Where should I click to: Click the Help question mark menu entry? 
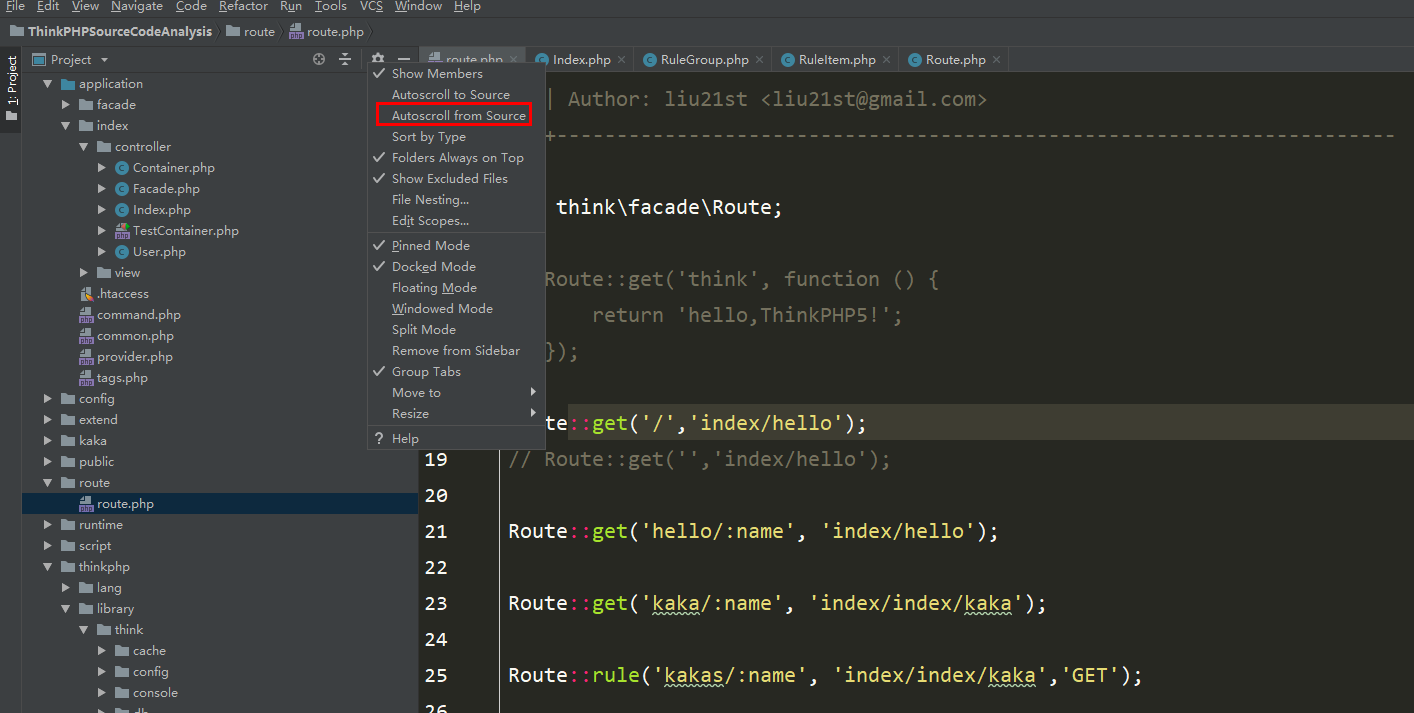[405, 439]
